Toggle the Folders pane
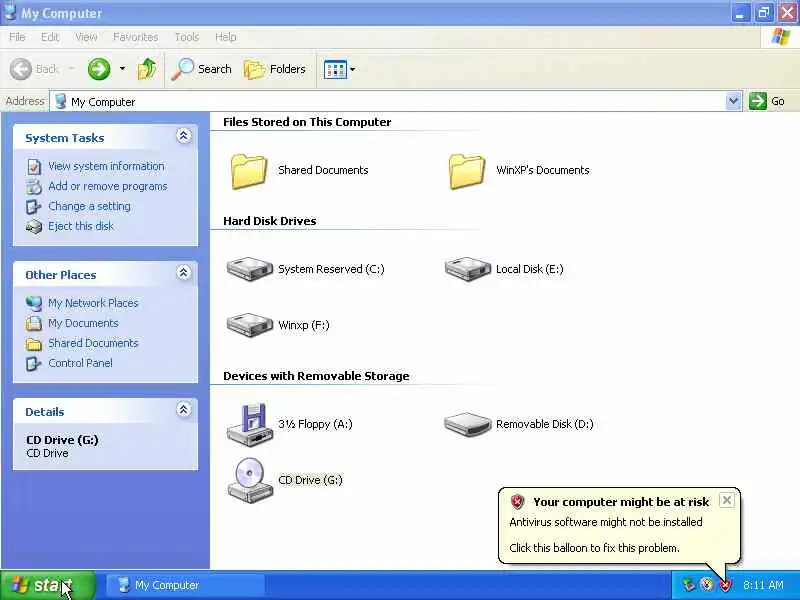This screenshot has height=600, width=800. [x=274, y=69]
